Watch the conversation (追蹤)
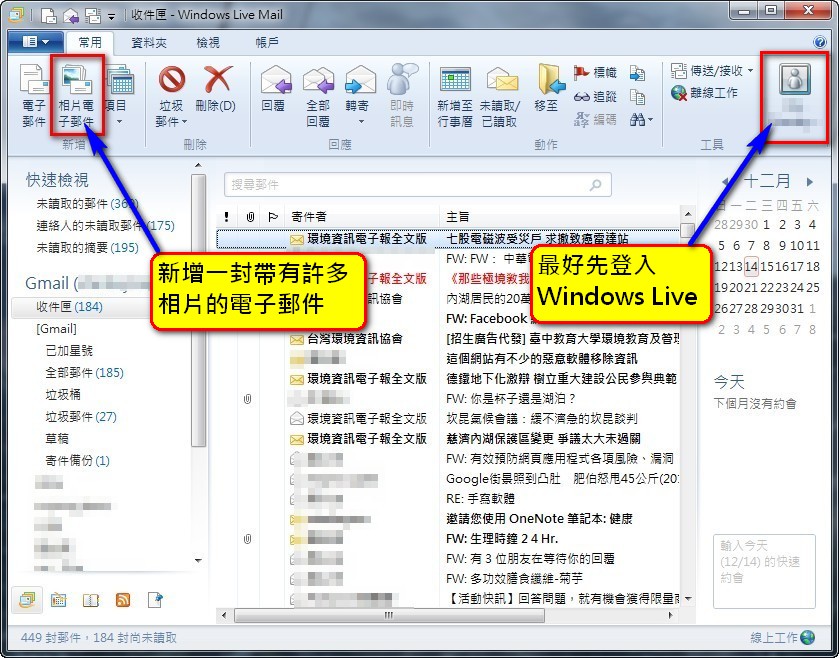This screenshot has width=839, height=658. pyautogui.click(x=595, y=96)
